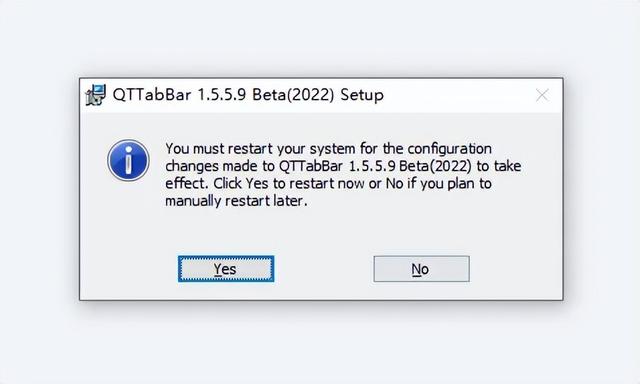
Task: Click the dialog title text "QTTabBar 1.5.5.9 Beta(2022) Setup"
Action: click(x=248, y=95)
